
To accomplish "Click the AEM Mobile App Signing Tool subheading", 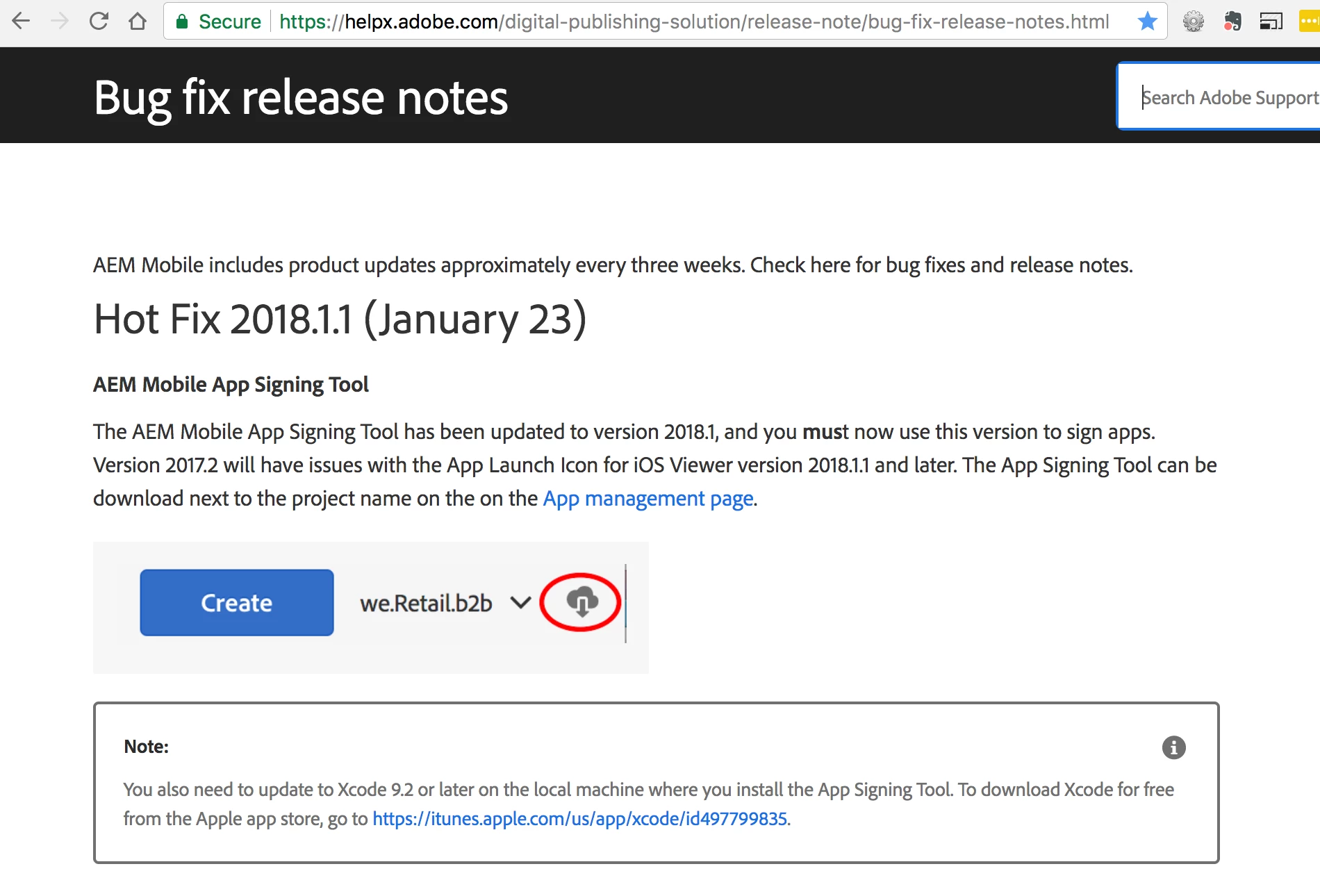I will pyautogui.click(x=231, y=384).
